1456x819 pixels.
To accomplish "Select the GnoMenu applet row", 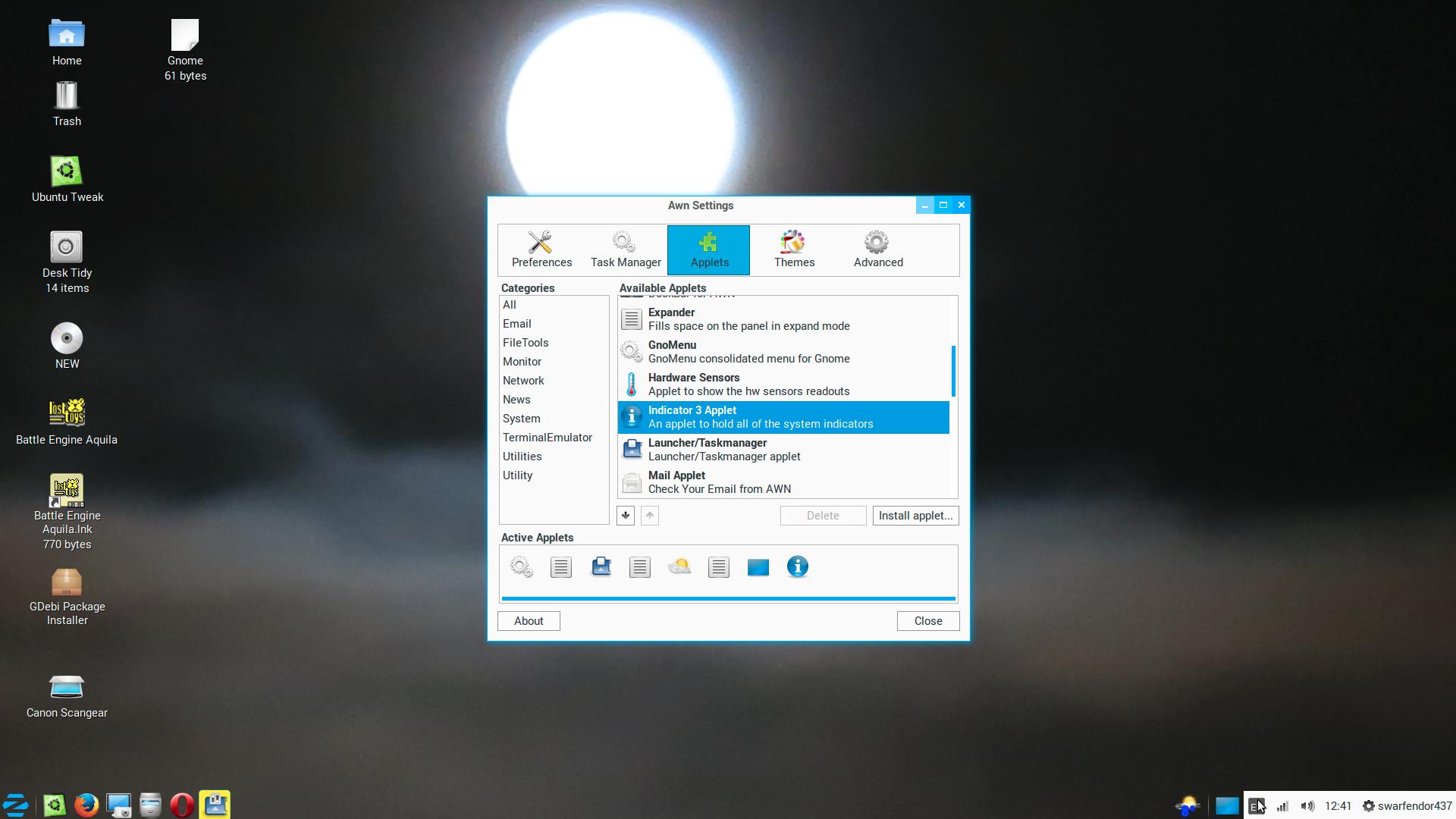I will click(783, 352).
